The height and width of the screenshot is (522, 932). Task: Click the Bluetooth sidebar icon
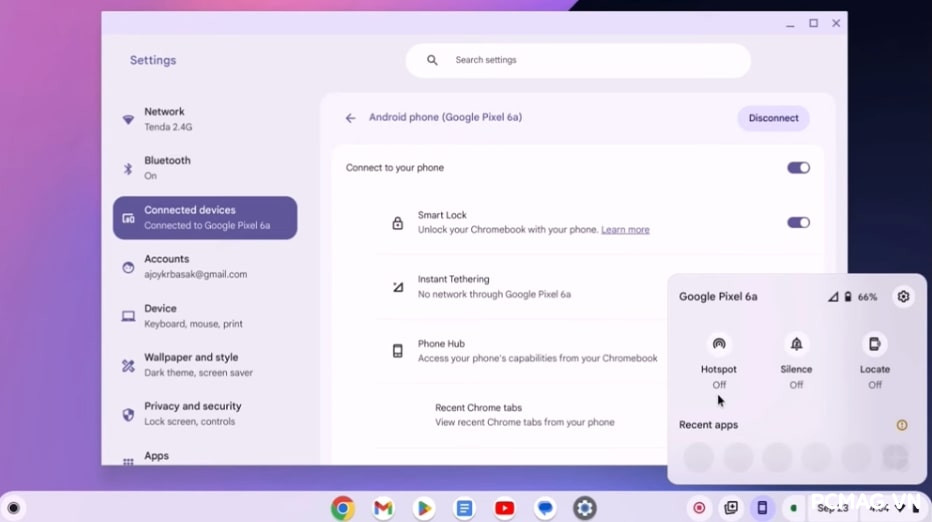(128, 169)
